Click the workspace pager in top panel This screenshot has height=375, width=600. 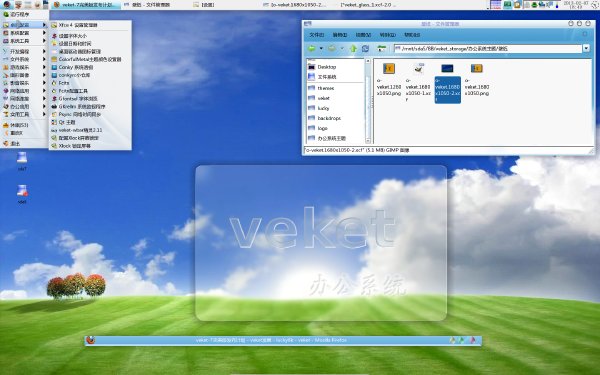click(x=496, y=5)
